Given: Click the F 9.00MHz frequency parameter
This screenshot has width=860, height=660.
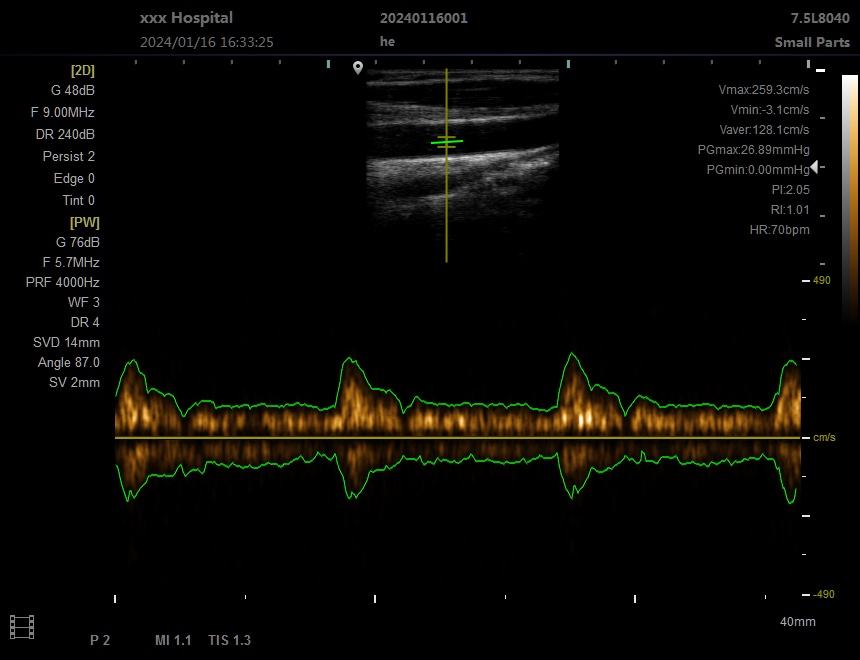Looking at the screenshot, I should click(x=63, y=112).
